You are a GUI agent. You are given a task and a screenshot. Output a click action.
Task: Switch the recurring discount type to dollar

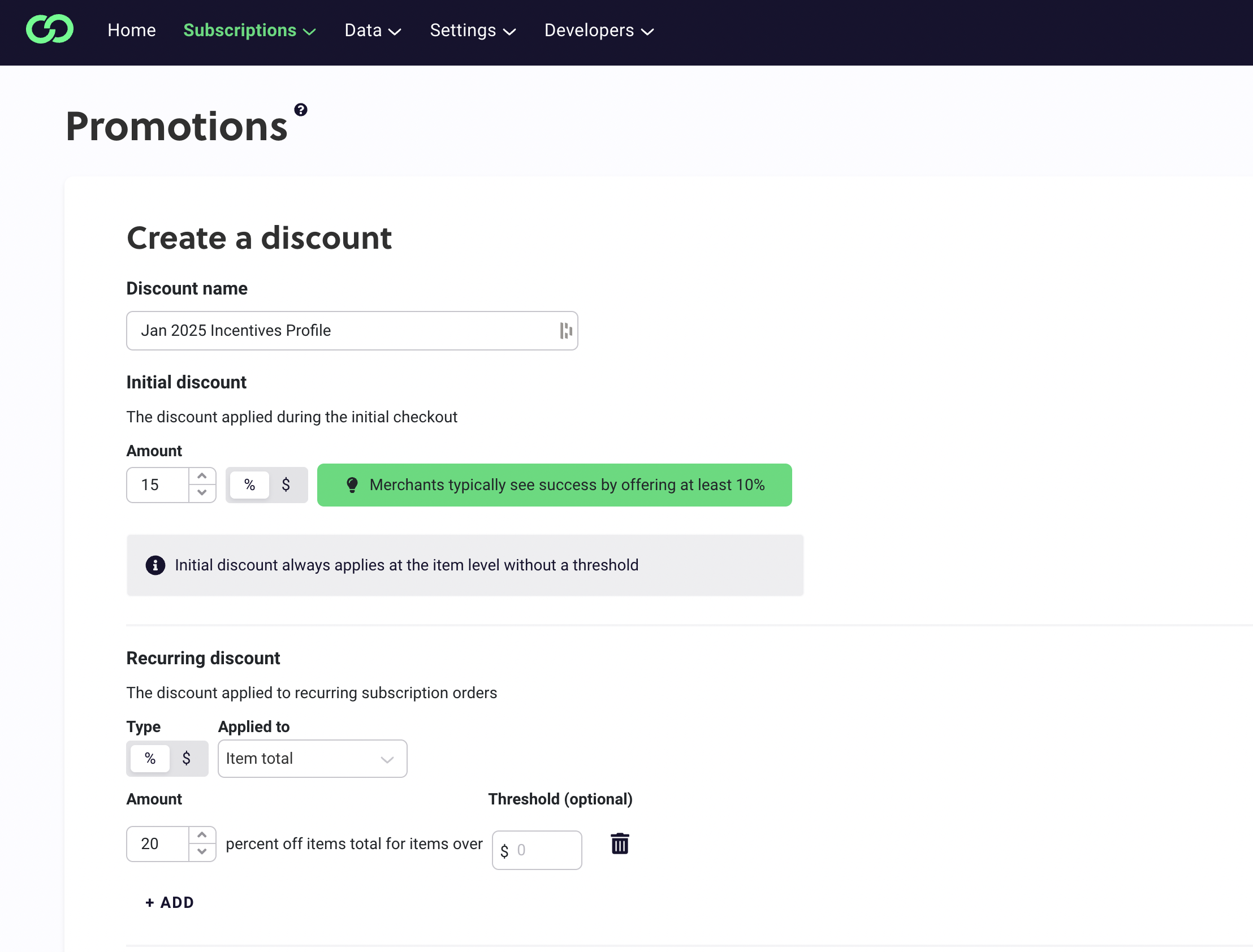(187, 759)
